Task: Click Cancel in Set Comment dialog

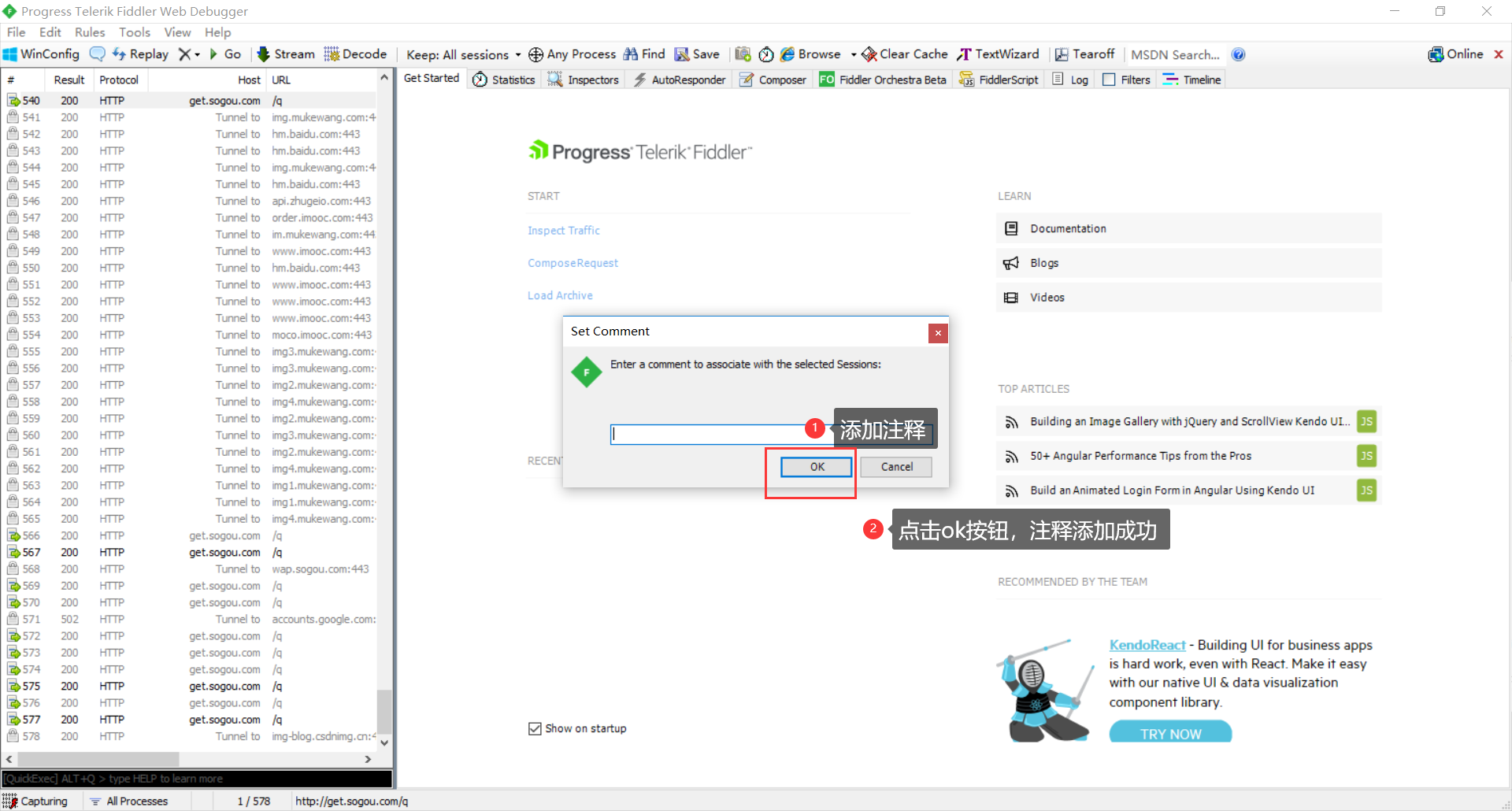Action: pos(896,467)
